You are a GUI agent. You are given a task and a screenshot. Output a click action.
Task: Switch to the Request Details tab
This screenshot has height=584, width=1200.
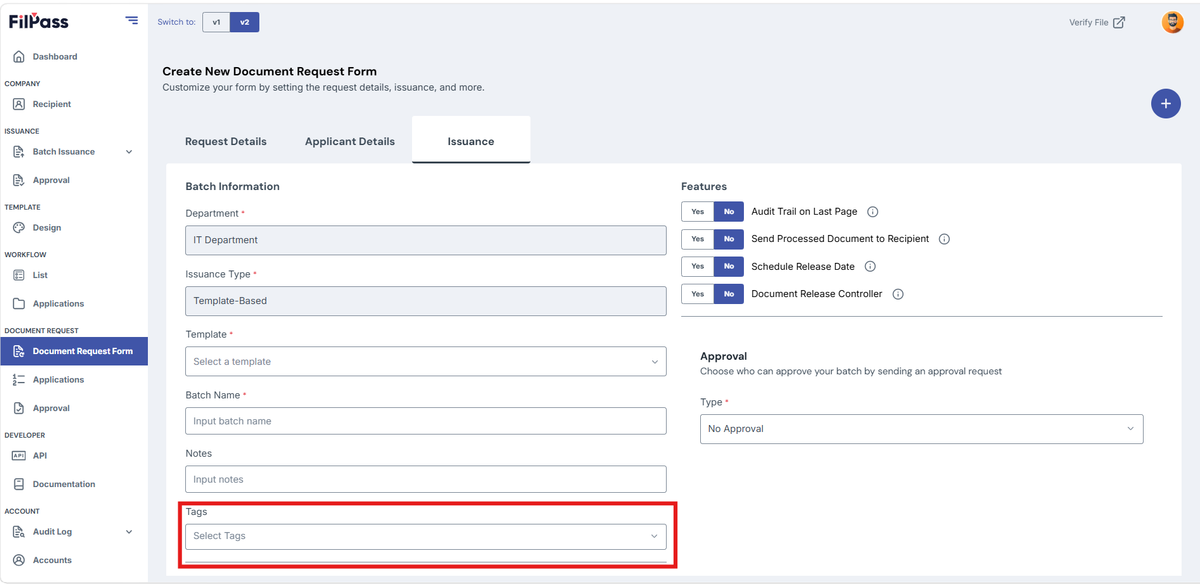point(226,141)
